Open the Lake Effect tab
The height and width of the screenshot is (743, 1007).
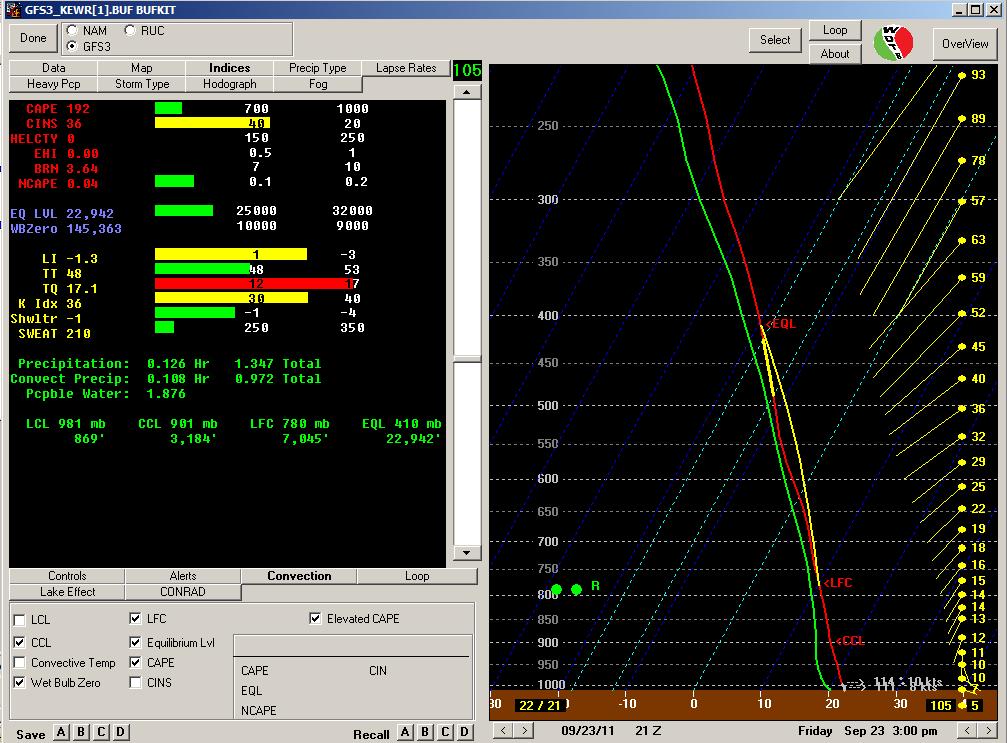coord(67,592)
